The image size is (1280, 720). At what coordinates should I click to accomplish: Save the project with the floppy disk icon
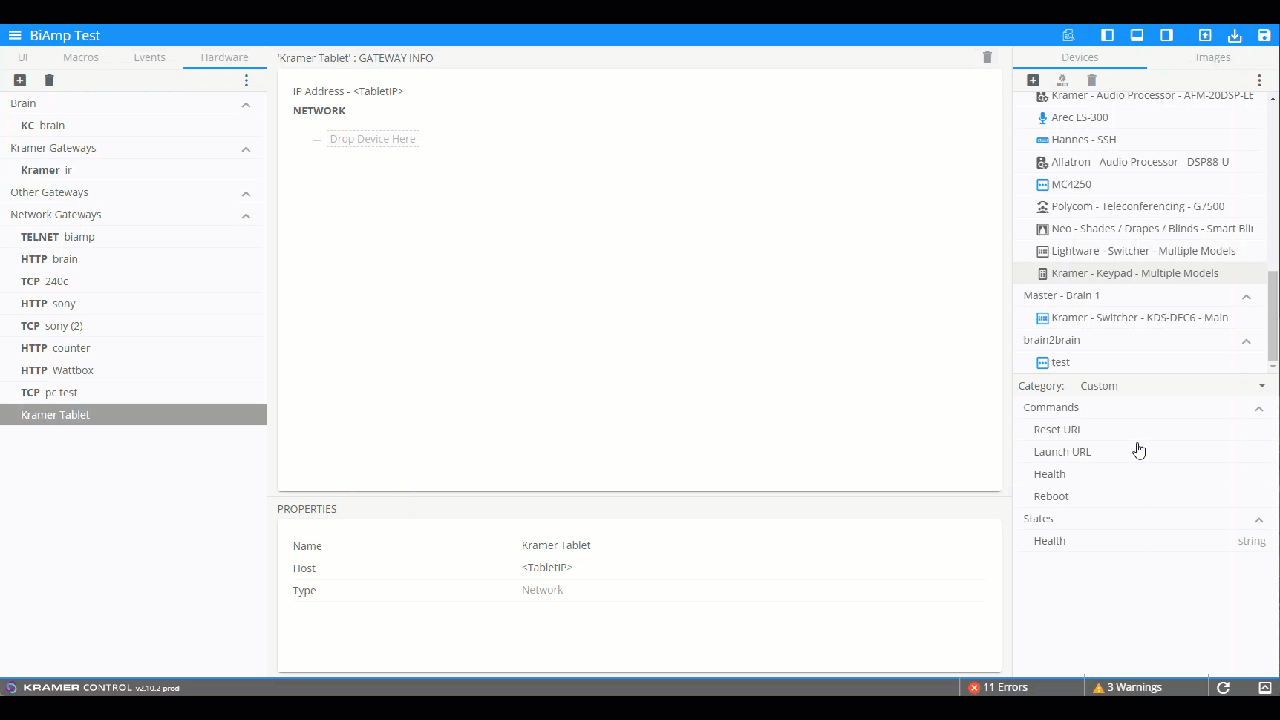(1264, 36)
